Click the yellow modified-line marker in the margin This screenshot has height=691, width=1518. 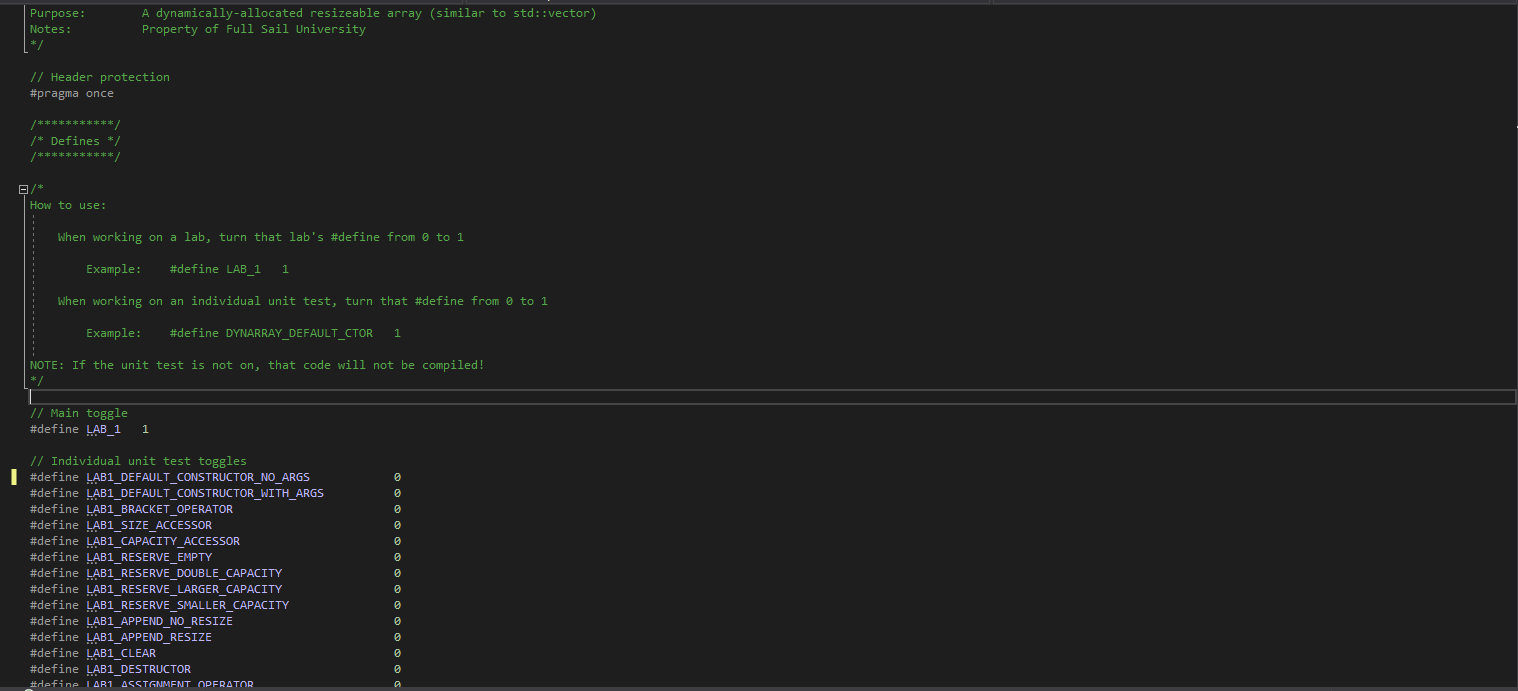[13, 477]
